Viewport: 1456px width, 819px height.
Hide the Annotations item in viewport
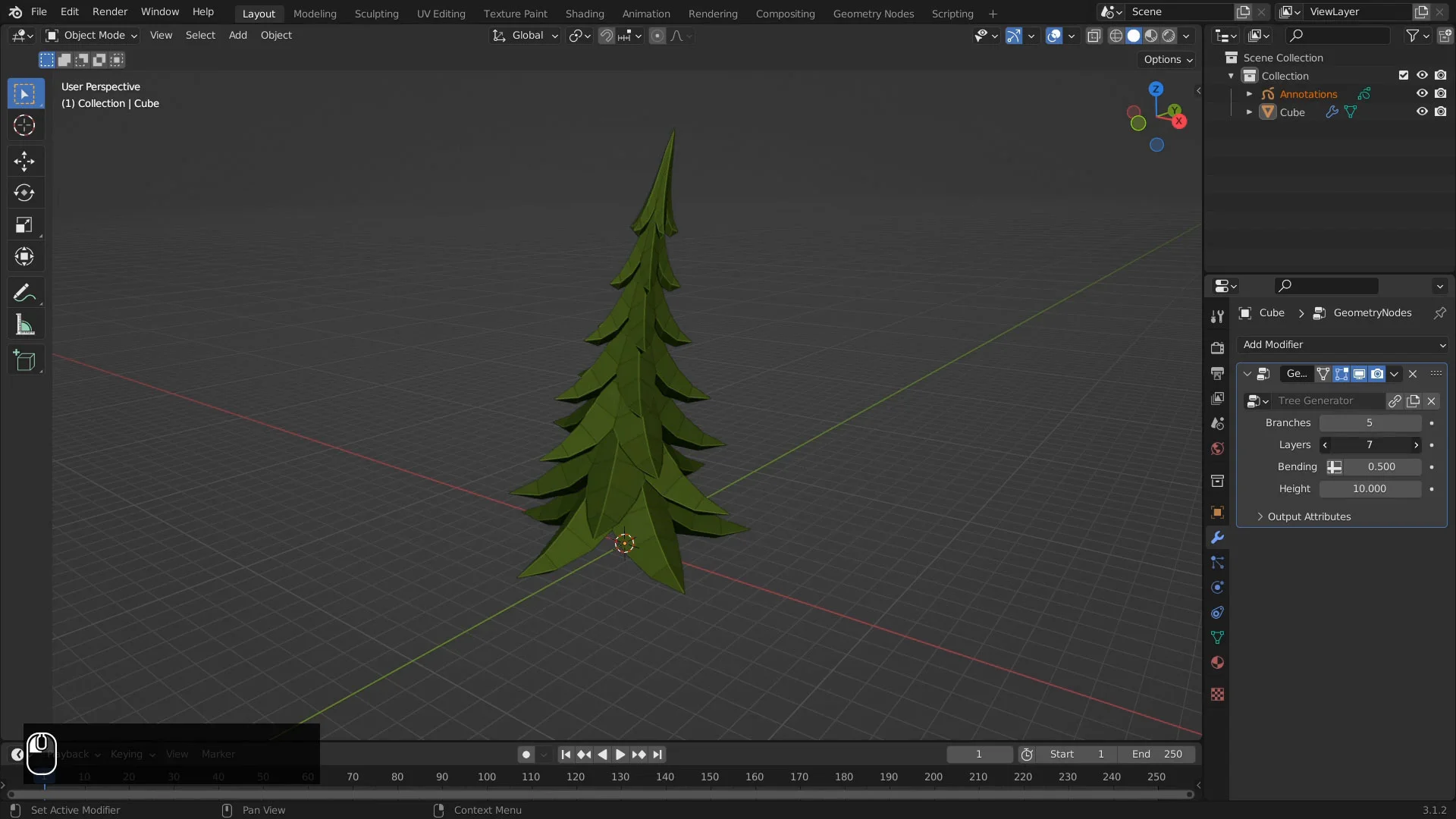[x=1422, y=93]
